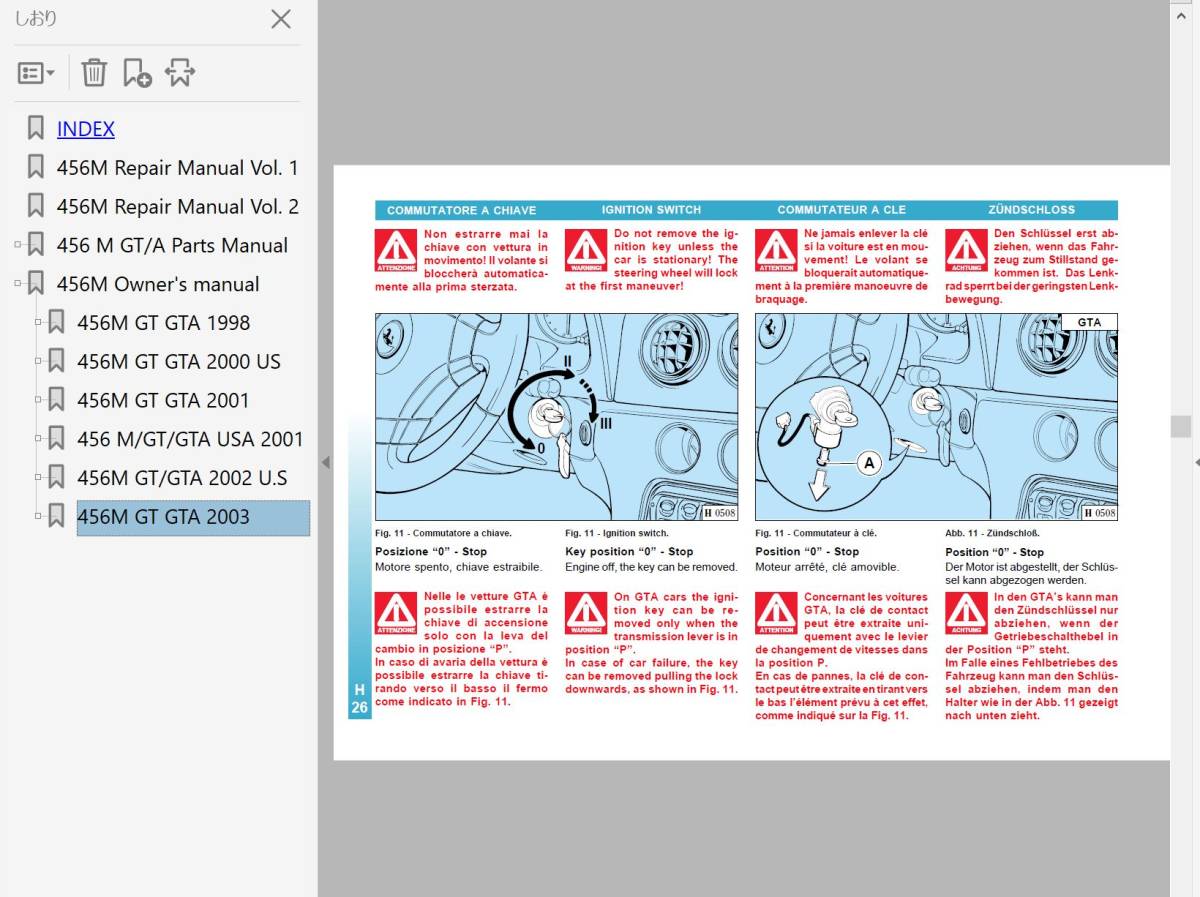Open the INDEX bookmark link
Screen dimensions: 1200x897
(86, 129)
